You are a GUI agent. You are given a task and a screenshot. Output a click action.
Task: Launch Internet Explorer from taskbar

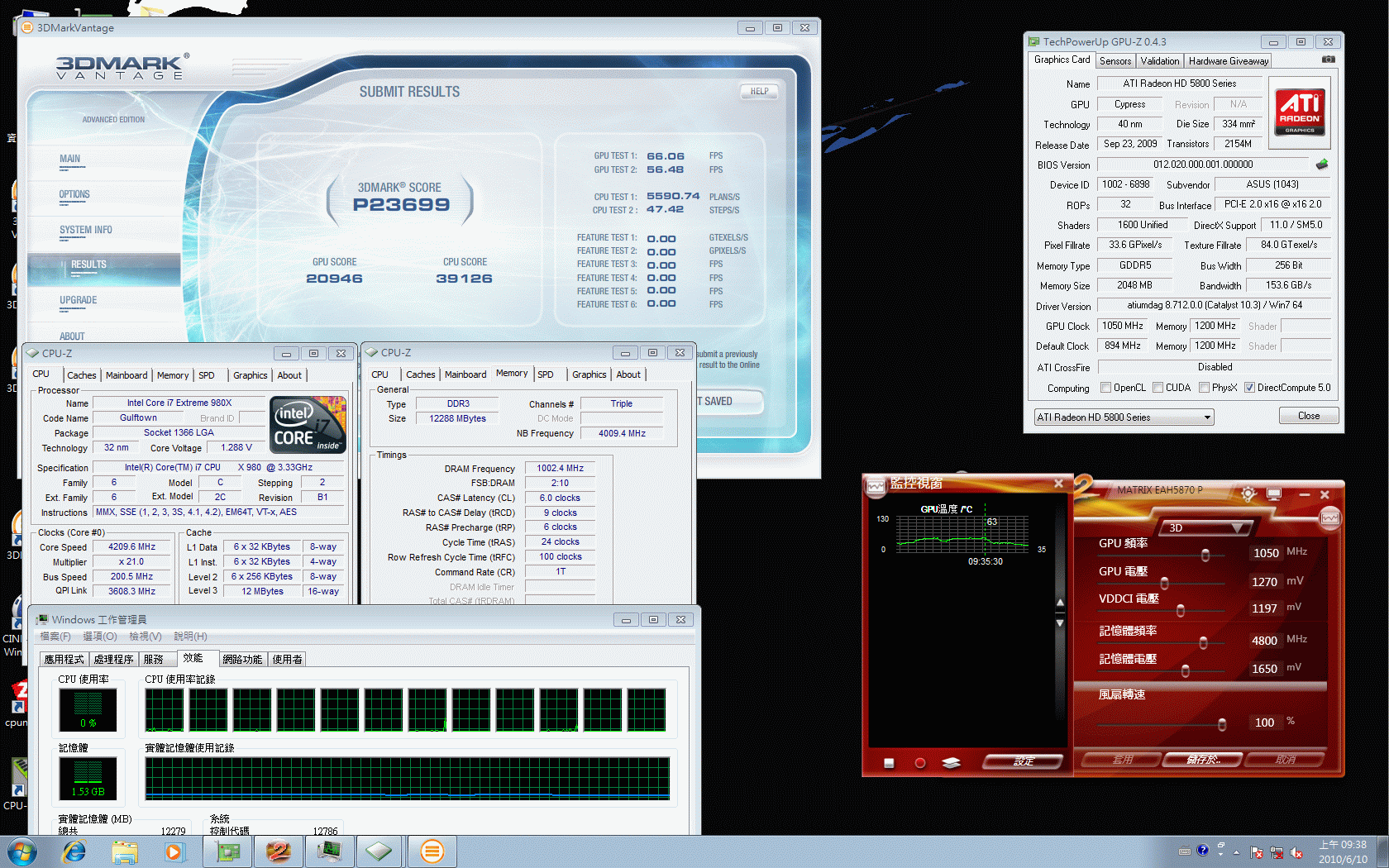(x=74, y=851)
